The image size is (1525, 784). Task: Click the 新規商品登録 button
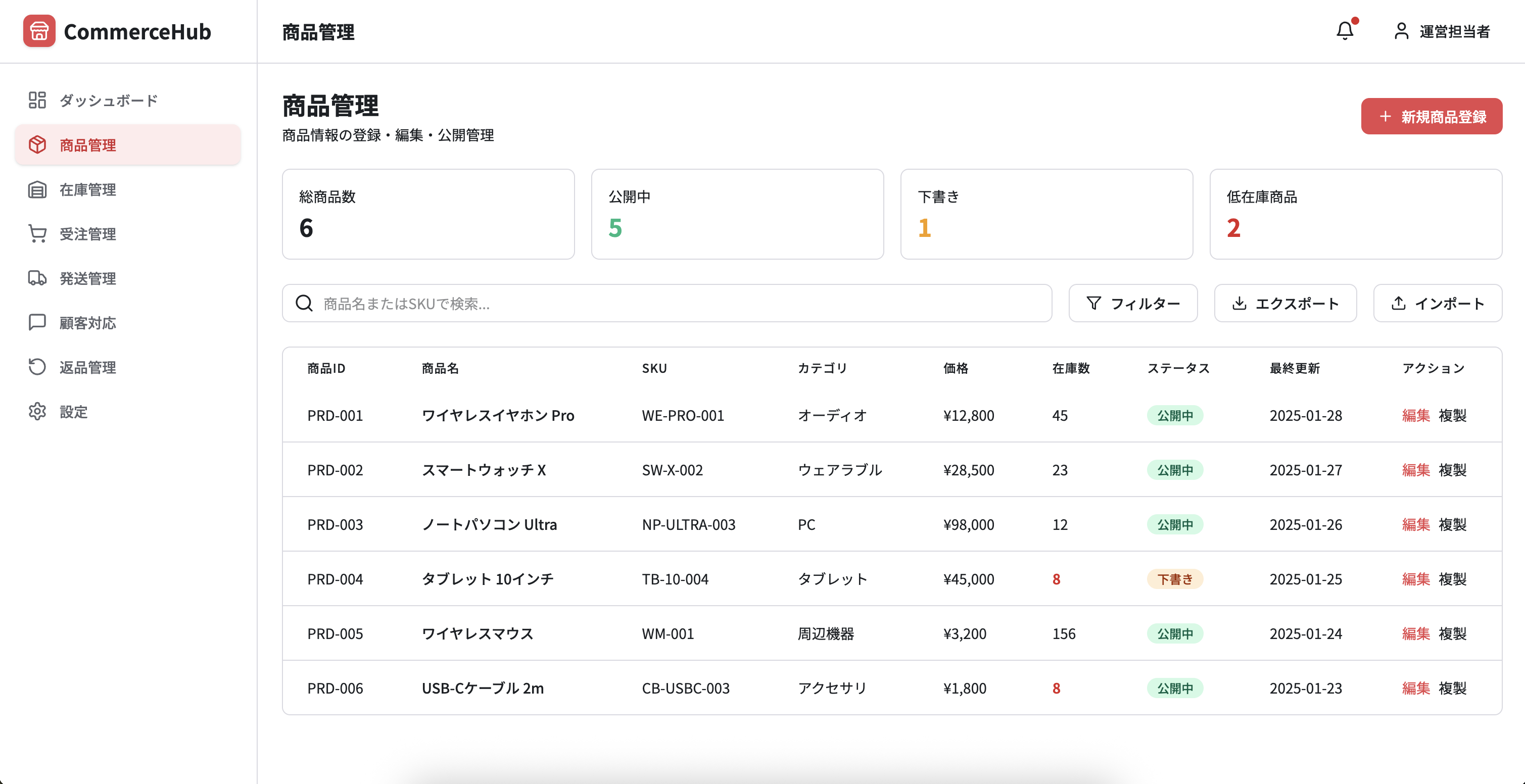[1431, 117]
